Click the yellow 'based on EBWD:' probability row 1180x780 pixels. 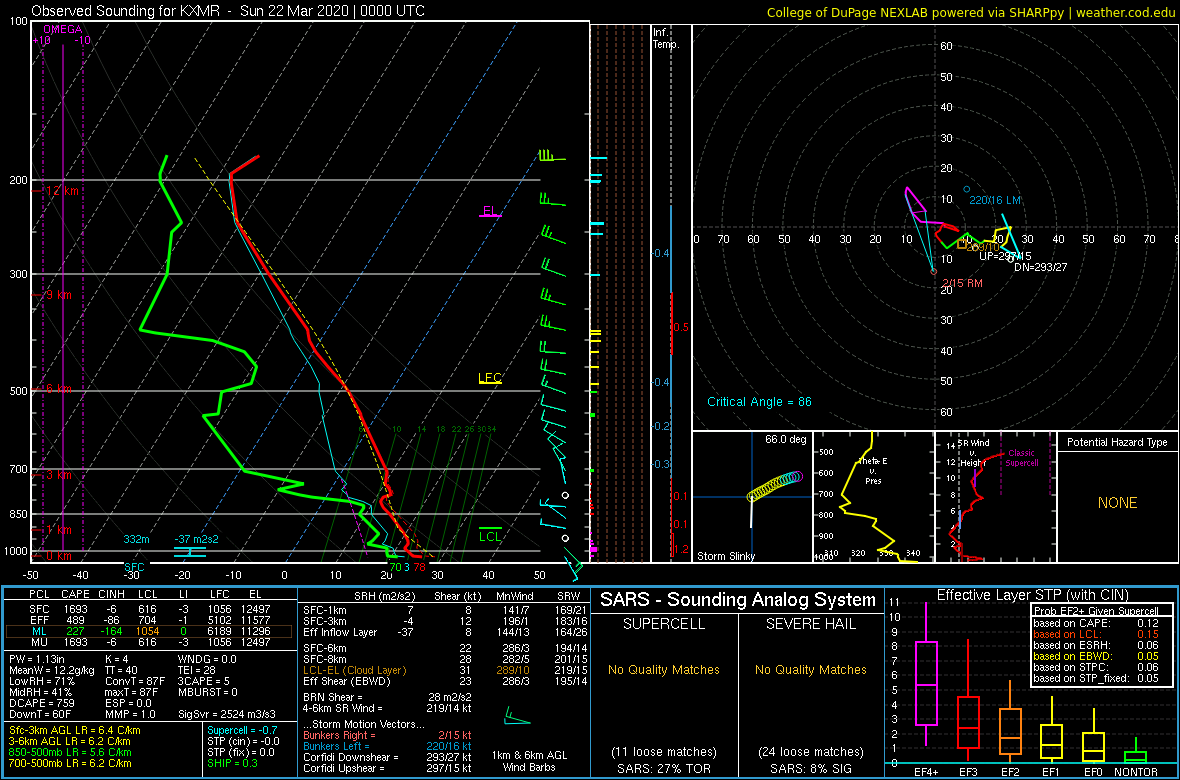(x=1097, y=657)
